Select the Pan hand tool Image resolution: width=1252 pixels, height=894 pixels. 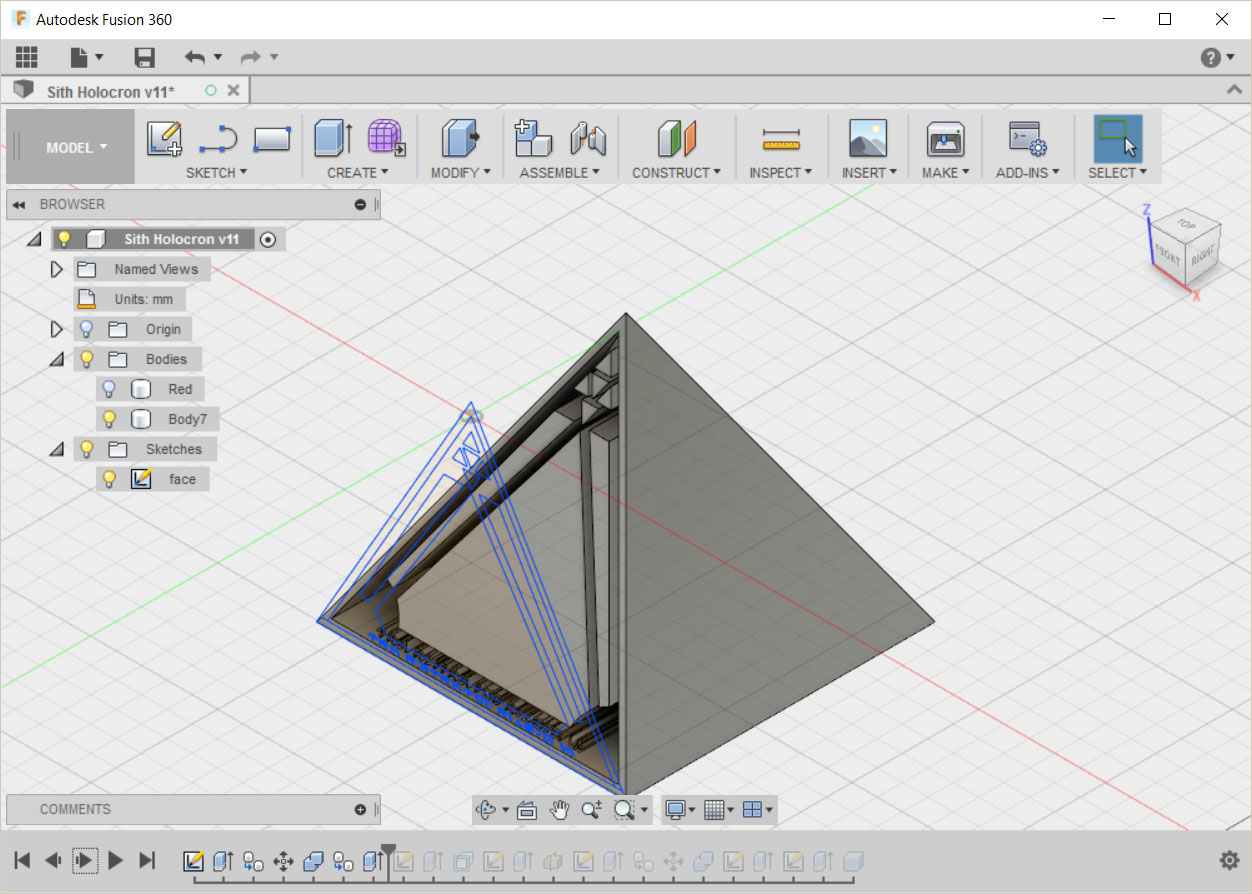(559, 810)
